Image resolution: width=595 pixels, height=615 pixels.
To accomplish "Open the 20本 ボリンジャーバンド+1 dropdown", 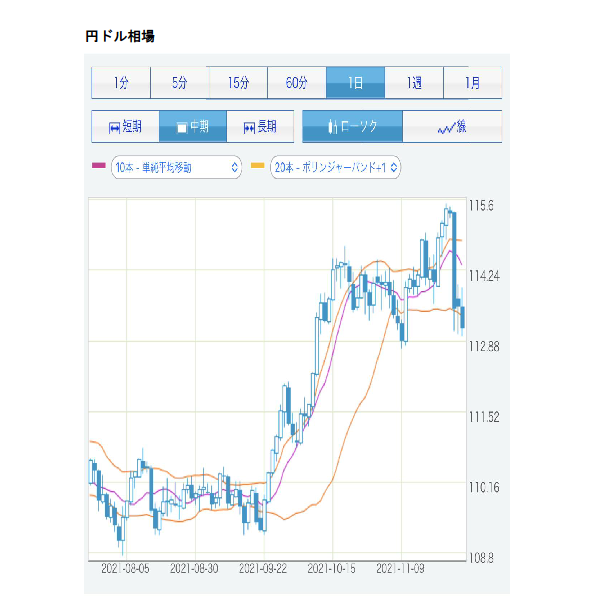I will (x=335, y=167).
